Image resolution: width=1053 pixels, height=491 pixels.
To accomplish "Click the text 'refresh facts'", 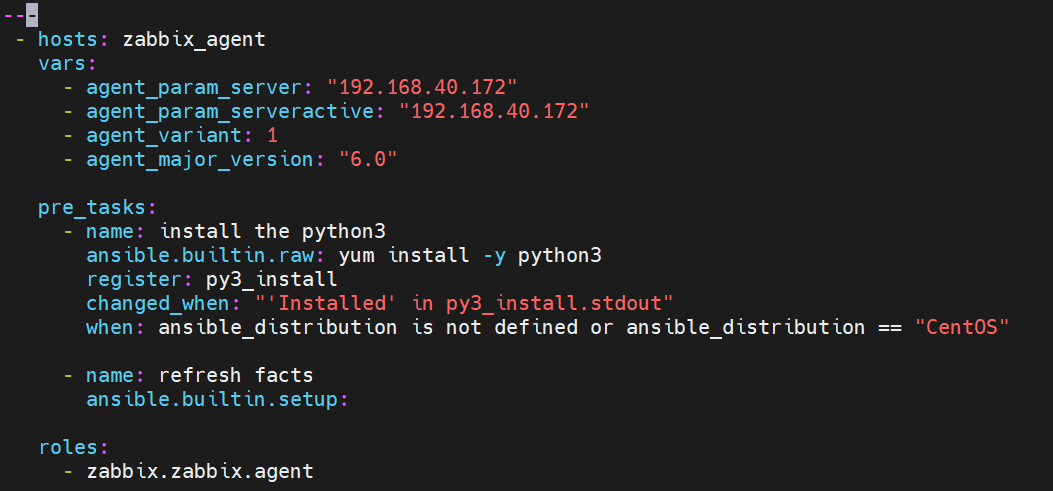I will point(236,375).
